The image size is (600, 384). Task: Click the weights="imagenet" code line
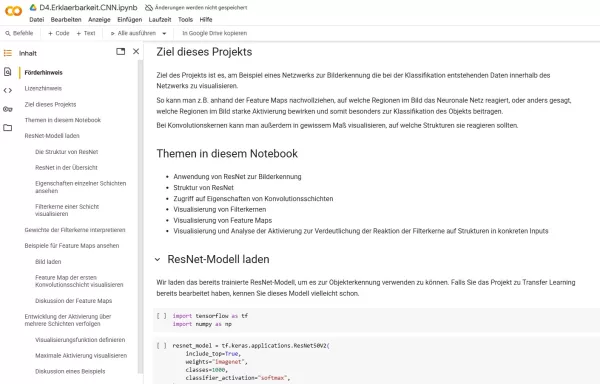(217, 362)
